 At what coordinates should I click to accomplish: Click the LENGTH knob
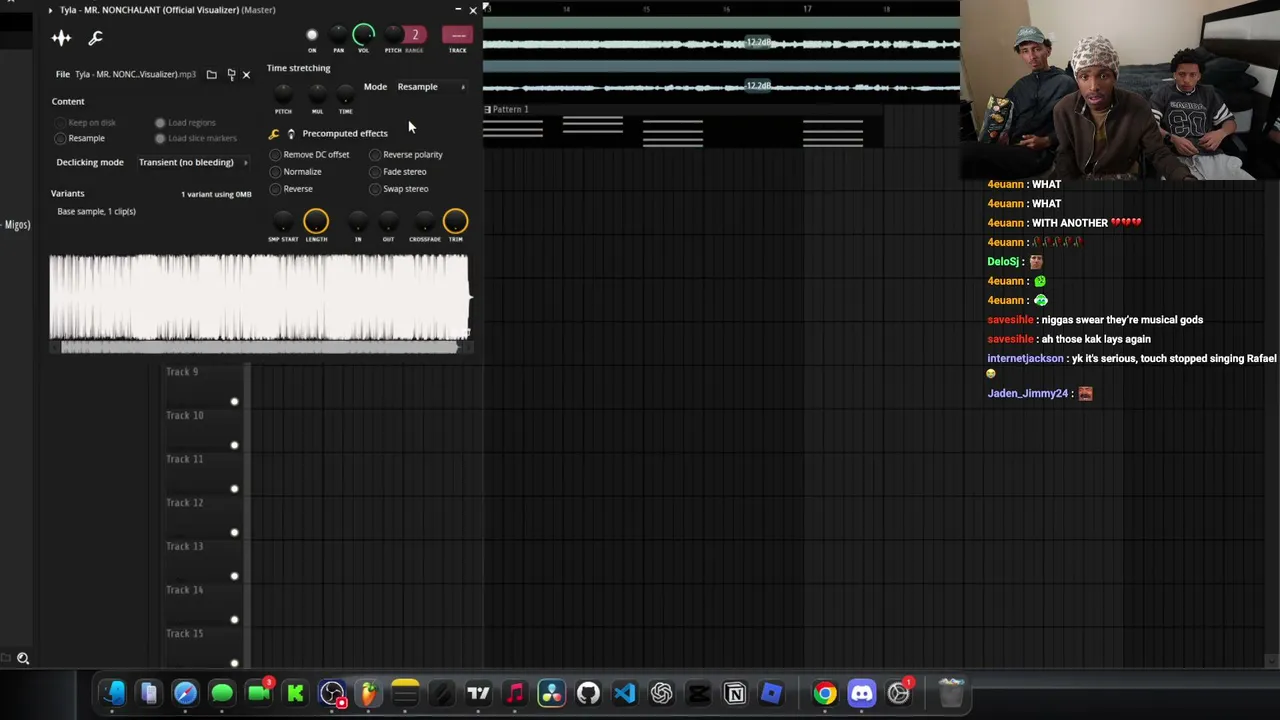click(x=316, y=221)
